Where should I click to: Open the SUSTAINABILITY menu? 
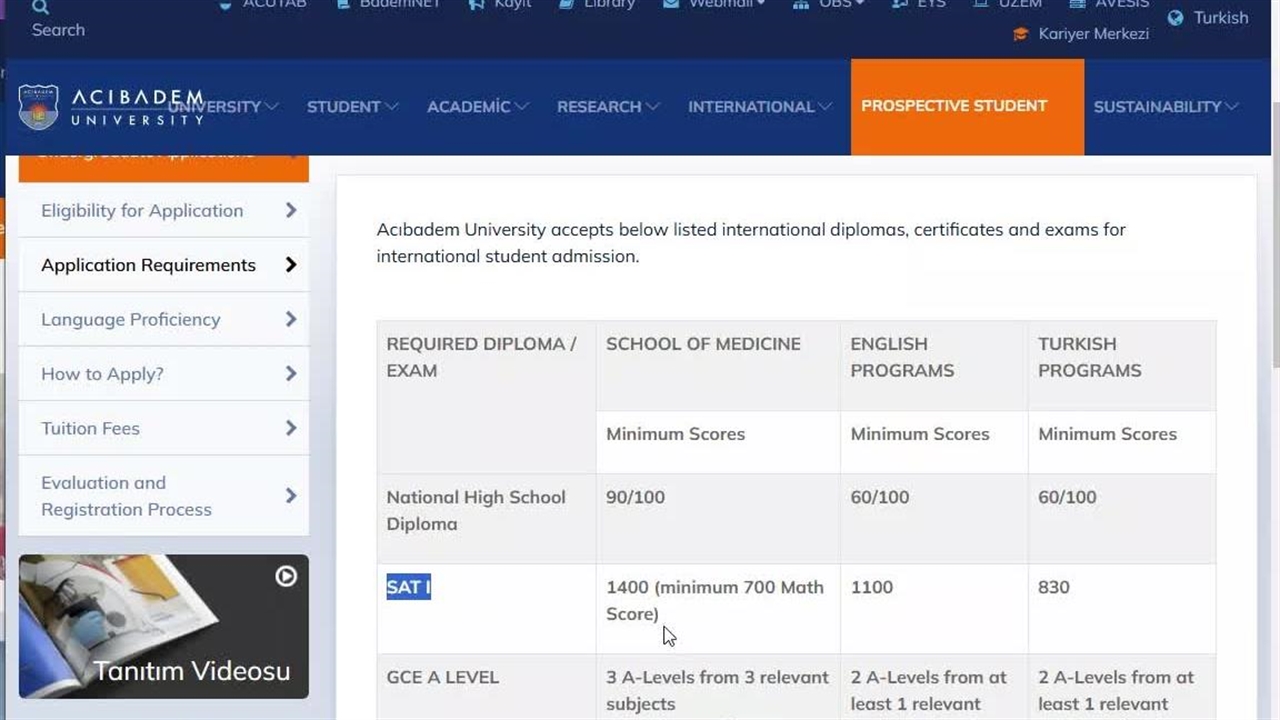point(1165,107)
